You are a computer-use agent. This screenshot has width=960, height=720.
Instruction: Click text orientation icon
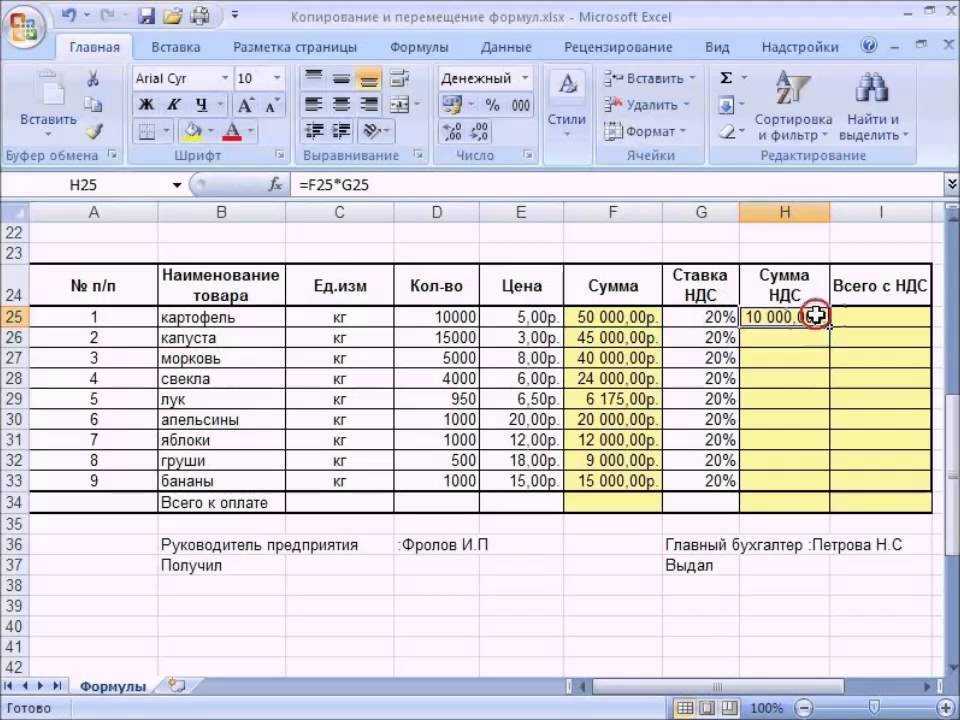tap(372, 131)
